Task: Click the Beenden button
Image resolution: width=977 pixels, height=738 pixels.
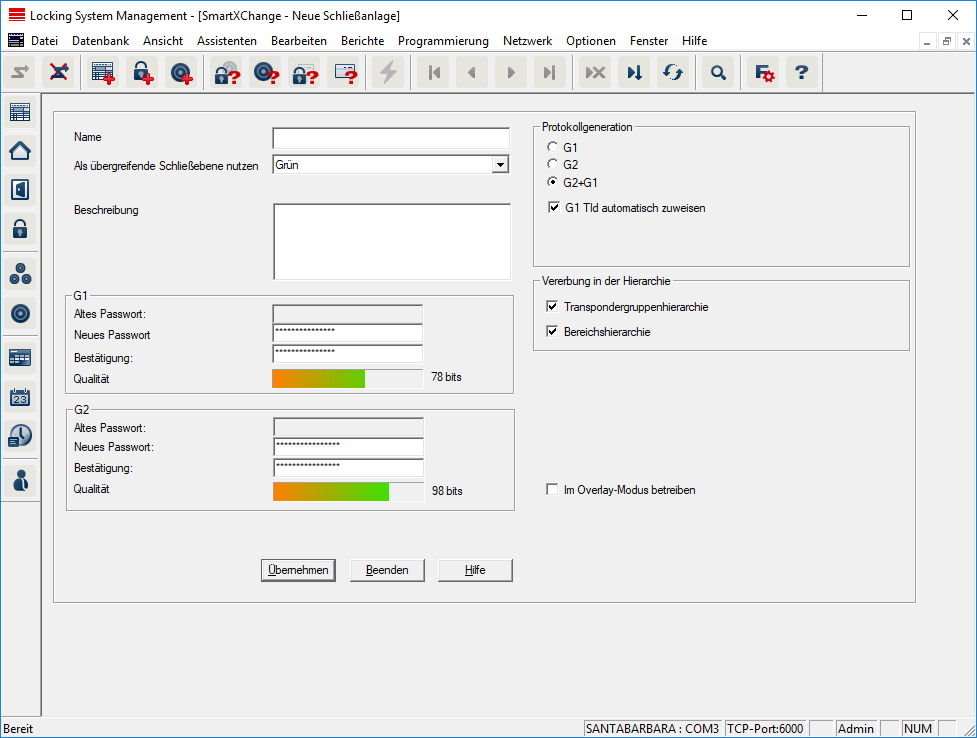Action: click(x=387, y=570)
